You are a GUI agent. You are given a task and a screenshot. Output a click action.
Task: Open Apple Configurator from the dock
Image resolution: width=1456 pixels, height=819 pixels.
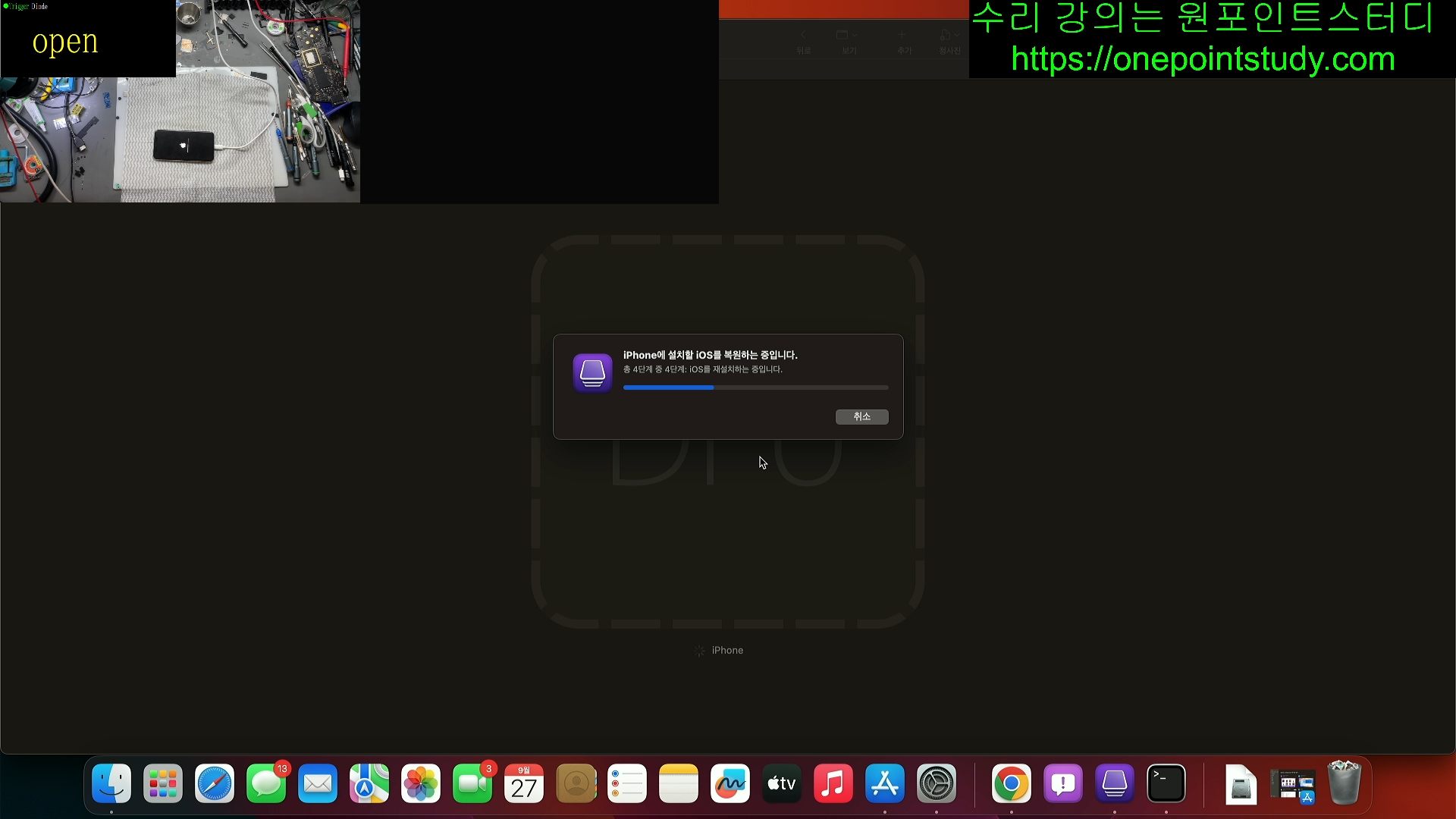tap(1114, 783)
